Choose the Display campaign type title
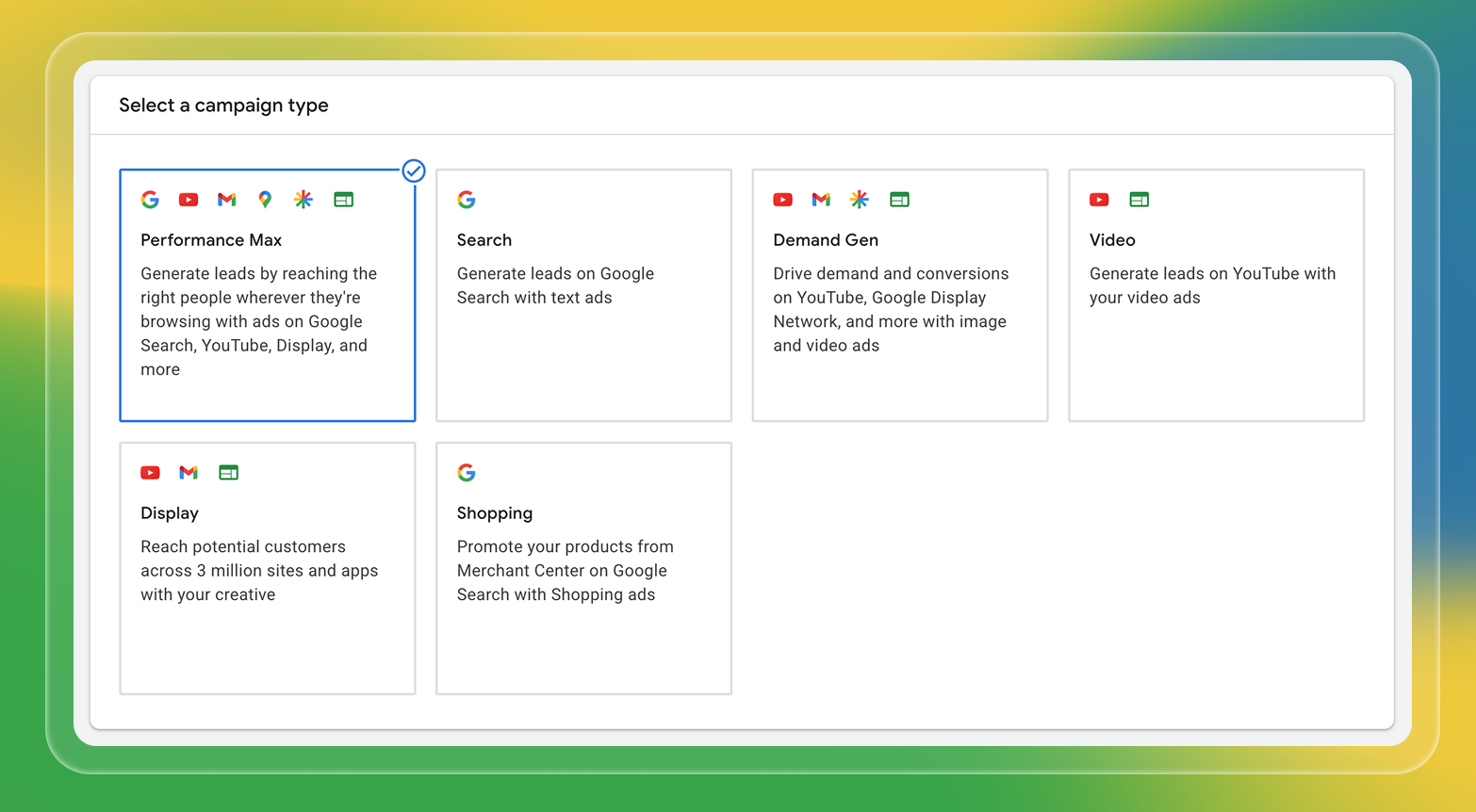Screen dimensions: 1476x812 tap(170, 513)
